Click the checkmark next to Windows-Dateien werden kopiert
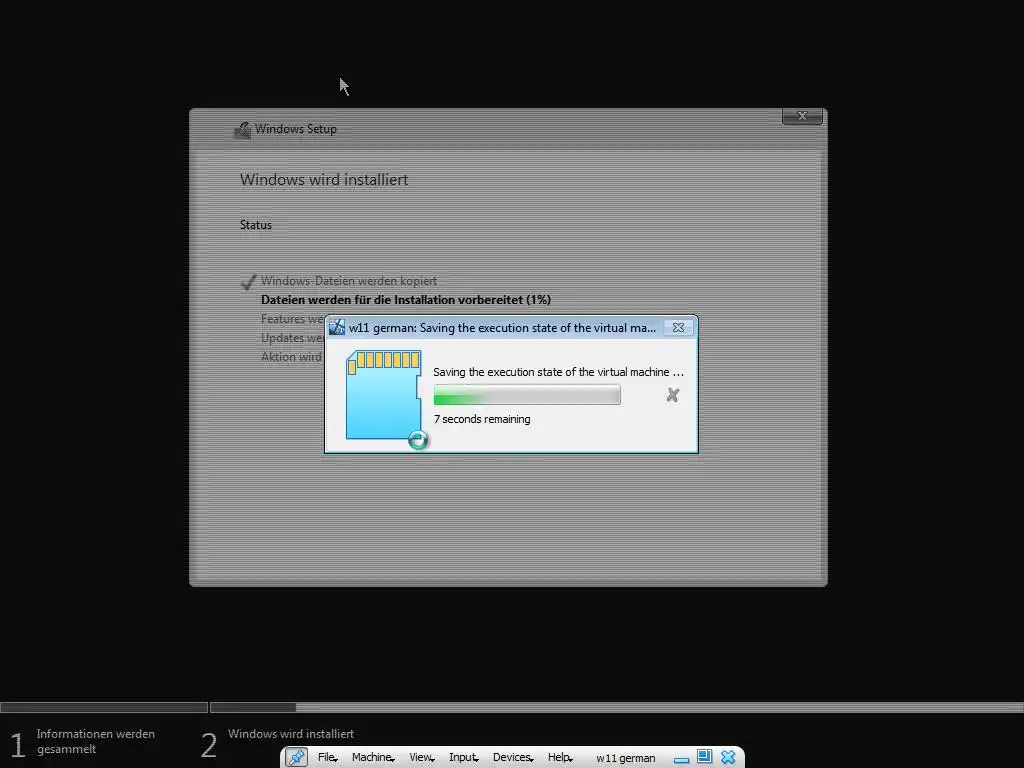 248,282
